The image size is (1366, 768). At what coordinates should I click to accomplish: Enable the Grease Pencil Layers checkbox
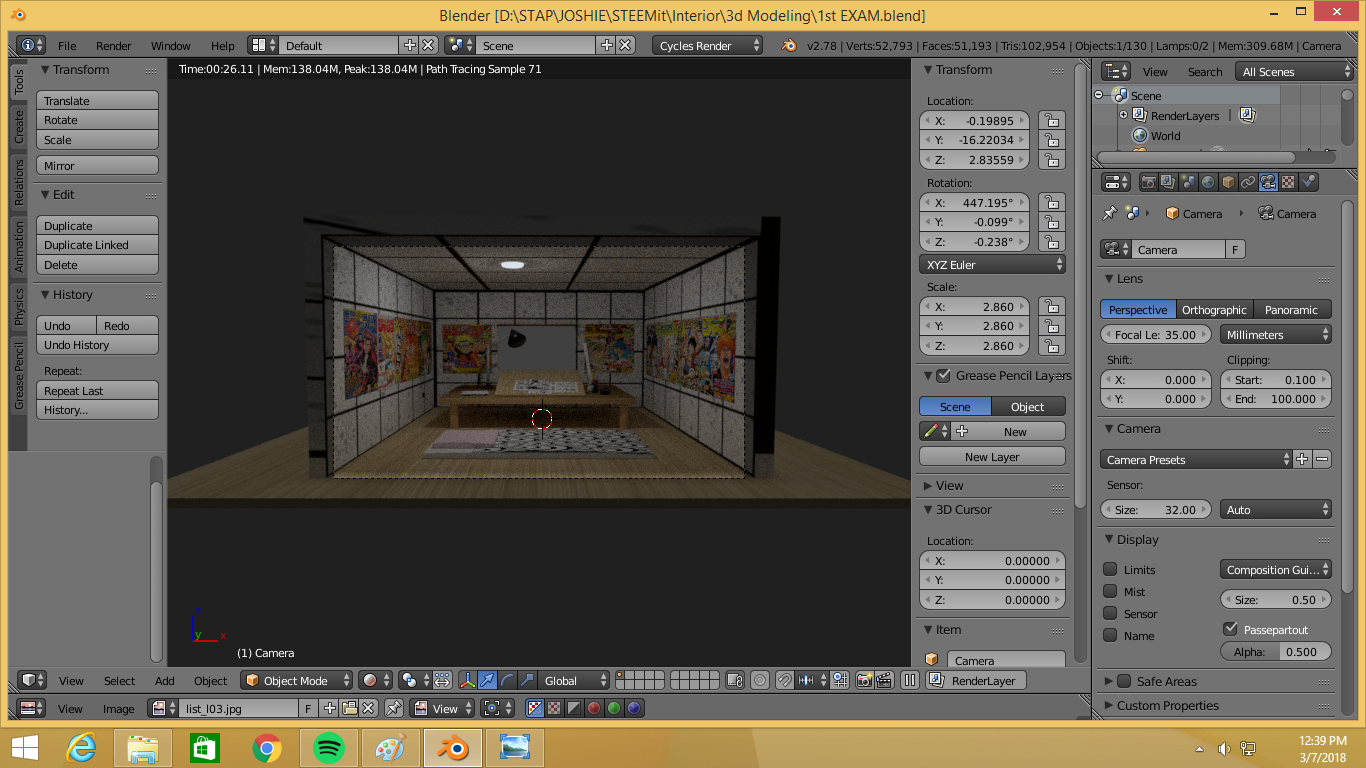pyautogui.click(x=942, y=375)
